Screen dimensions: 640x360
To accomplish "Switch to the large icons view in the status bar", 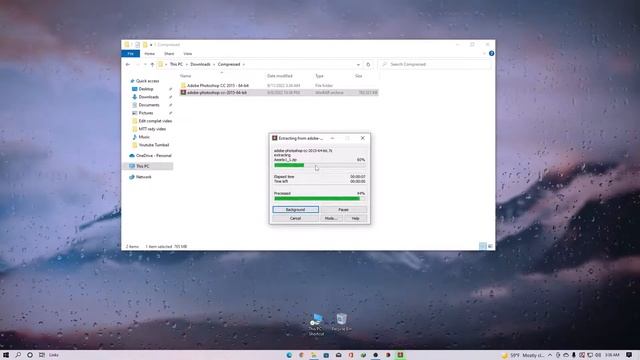I will point(490,246).
